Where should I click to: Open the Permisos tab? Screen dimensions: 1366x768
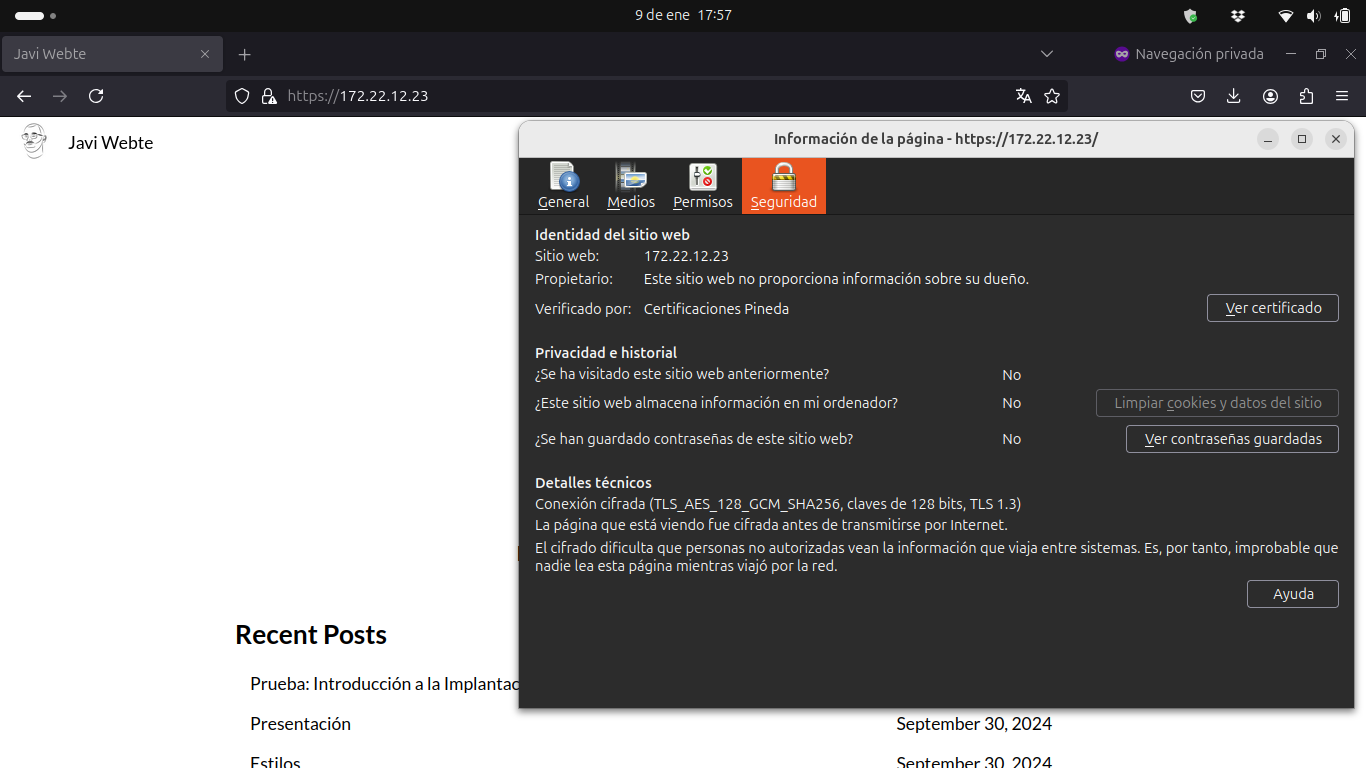[703, 186]
